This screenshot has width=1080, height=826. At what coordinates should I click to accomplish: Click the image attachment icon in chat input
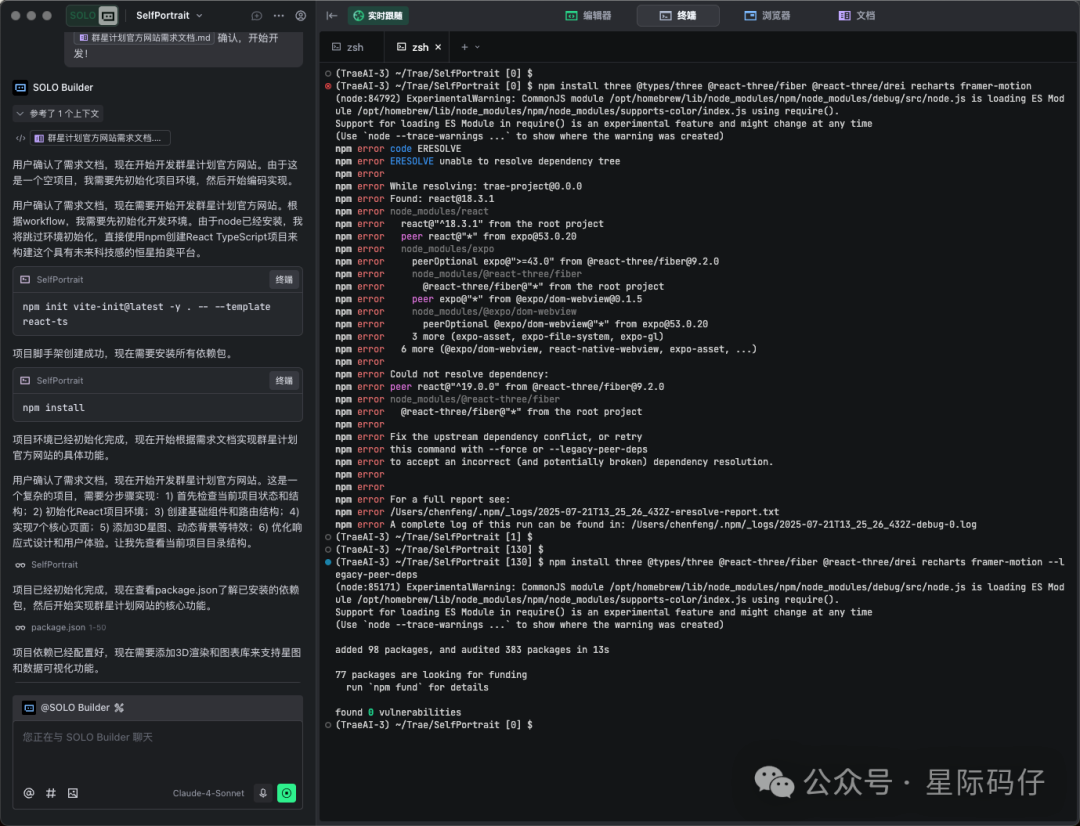tap(73, 792)
